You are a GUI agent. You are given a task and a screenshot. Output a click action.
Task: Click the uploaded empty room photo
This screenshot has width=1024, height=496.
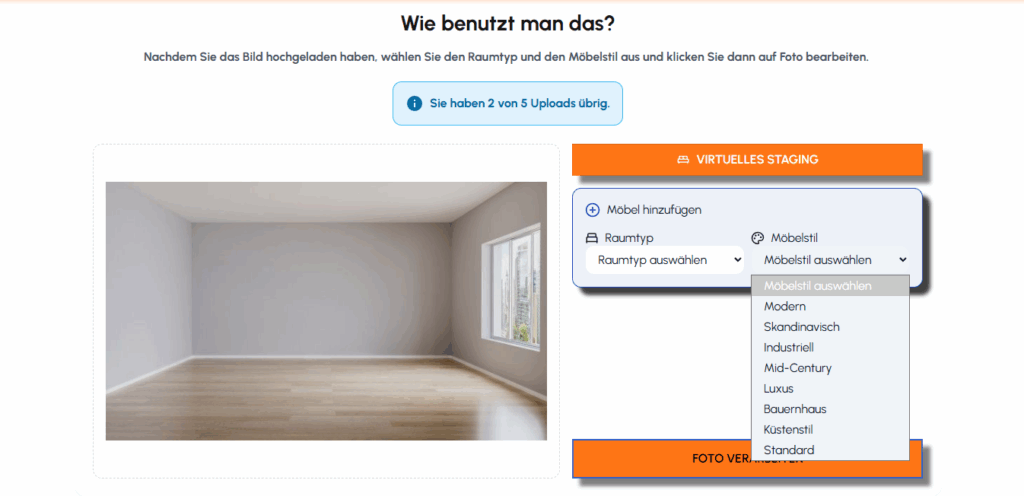[x=327, y=311]
